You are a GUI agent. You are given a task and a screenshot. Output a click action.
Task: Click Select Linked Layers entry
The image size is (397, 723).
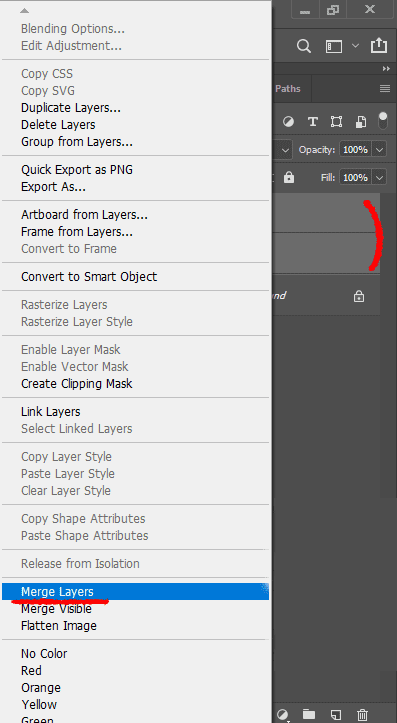77,429
